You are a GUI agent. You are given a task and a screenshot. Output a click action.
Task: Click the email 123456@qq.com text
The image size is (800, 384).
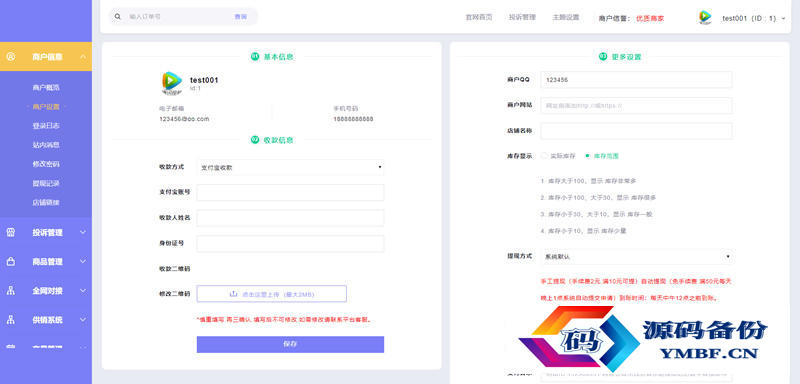(x=184, y=119)
